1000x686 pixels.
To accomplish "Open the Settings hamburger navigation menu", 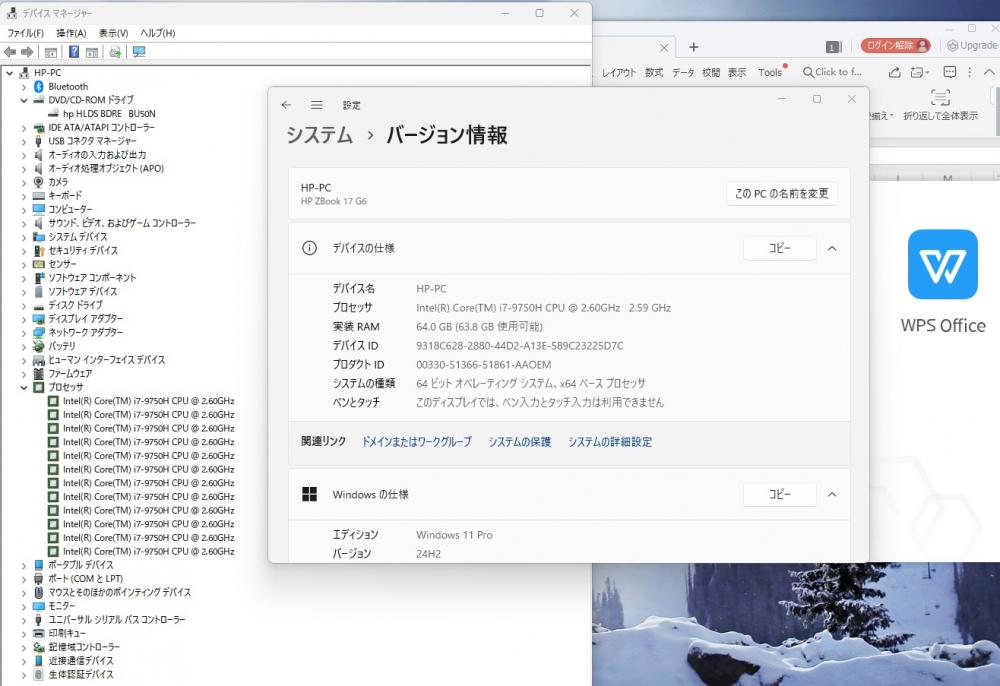I will click(317, 105).
